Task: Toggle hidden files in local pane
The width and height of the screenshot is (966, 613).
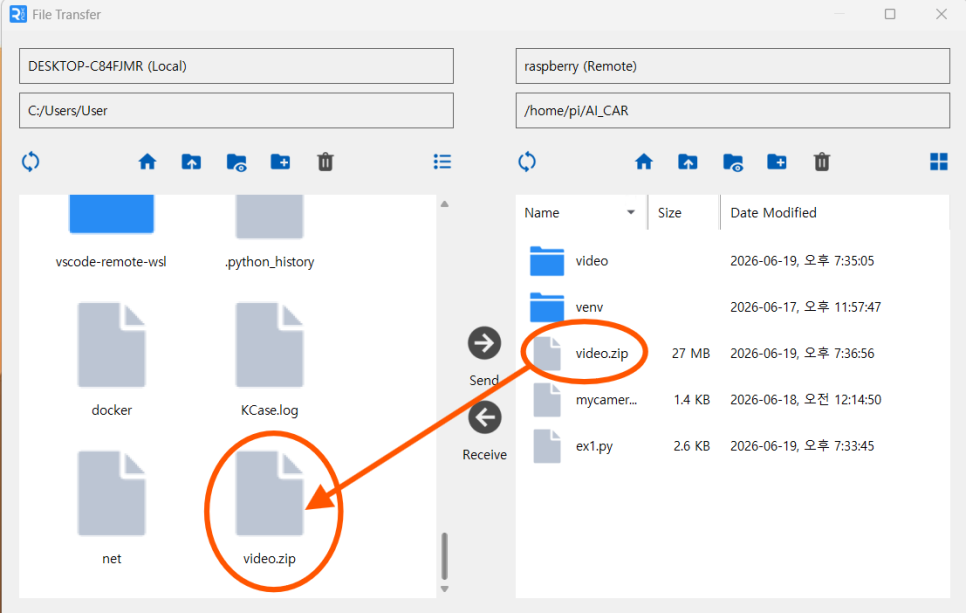Action: (x=237, y=163)
